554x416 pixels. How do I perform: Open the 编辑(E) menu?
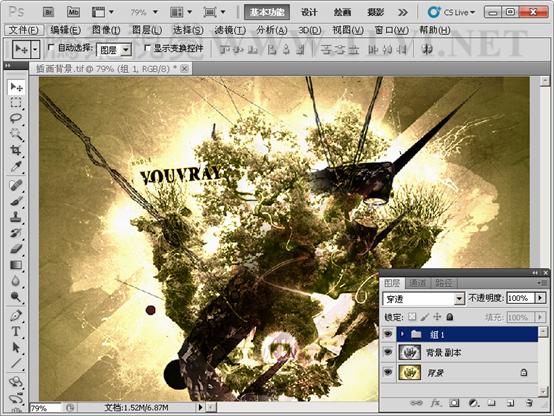coord(65,30)
